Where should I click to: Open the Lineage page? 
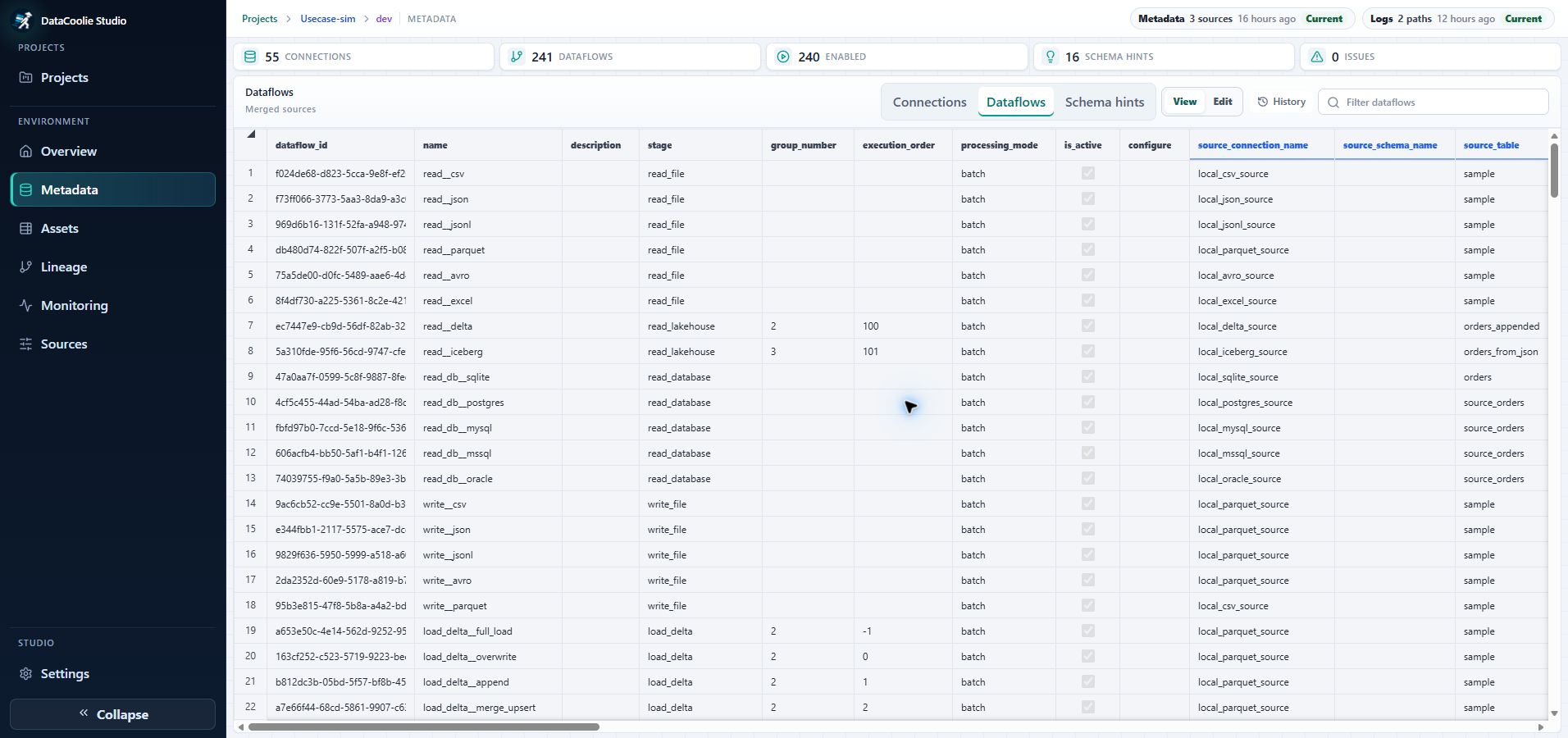click(113, 267)
